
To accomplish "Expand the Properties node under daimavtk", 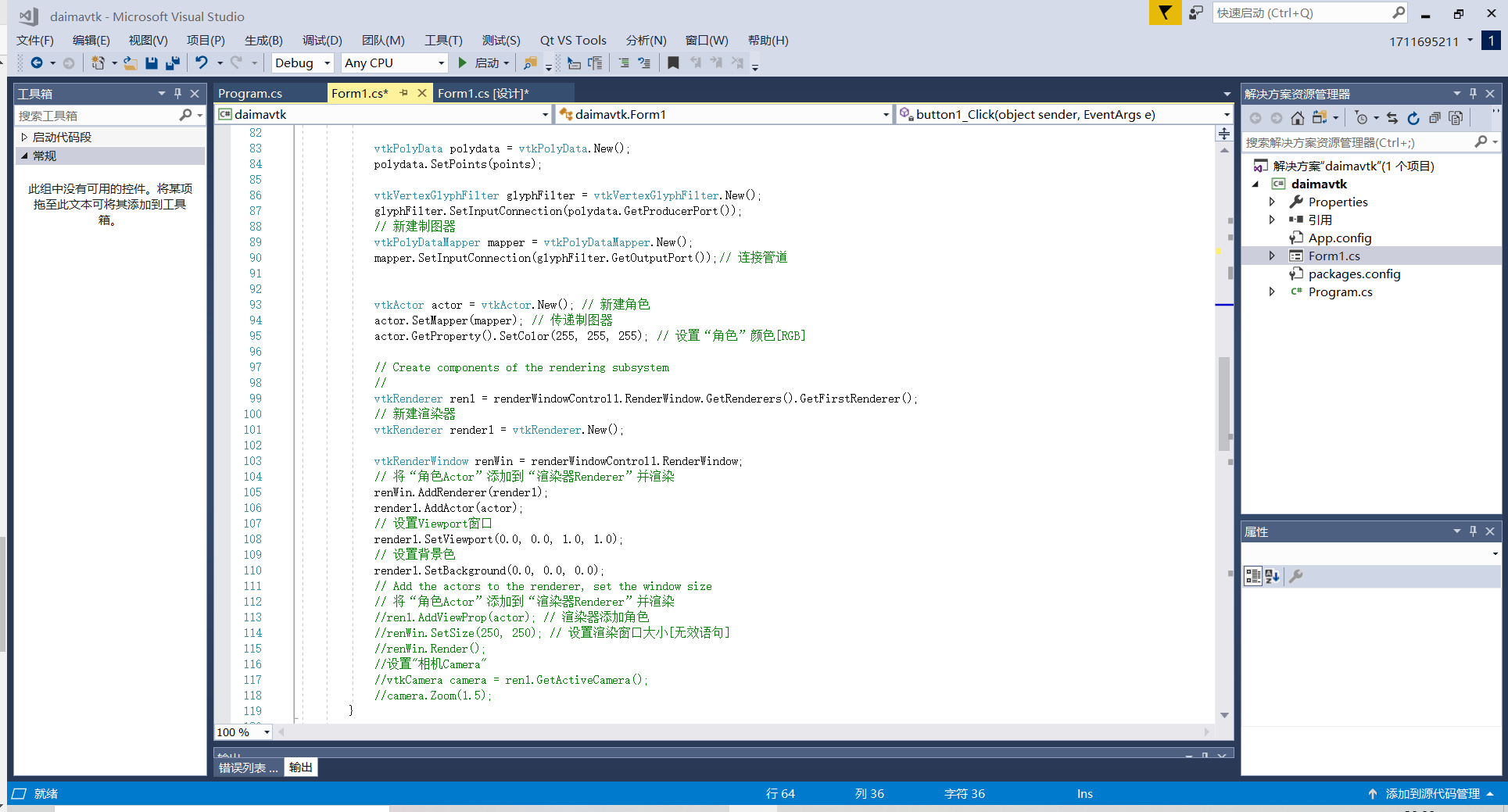I will [1272, 202].
